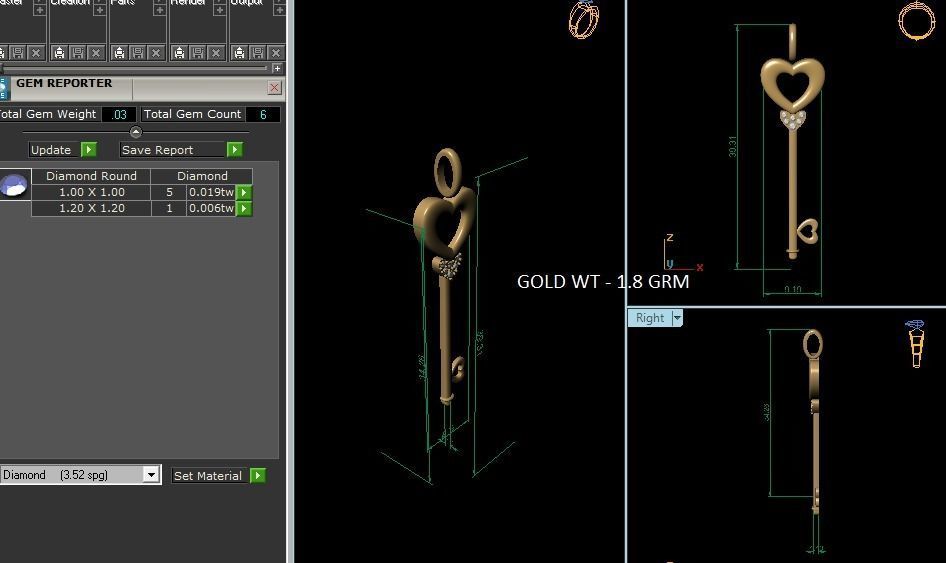Select the quantity cell showing 5
946x563 pixels.
tap(170, 192)
